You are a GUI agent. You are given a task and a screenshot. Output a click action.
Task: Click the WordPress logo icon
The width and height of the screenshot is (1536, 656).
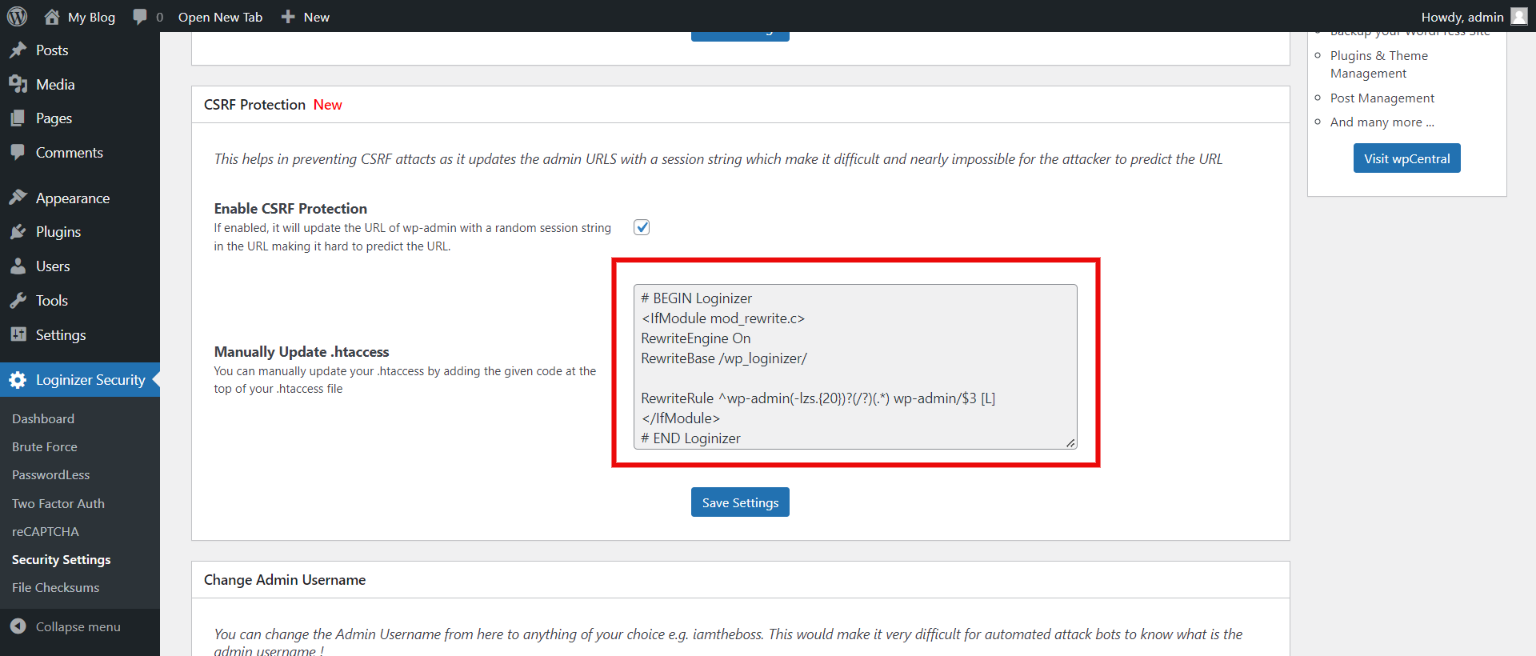[x=17, y=16]
